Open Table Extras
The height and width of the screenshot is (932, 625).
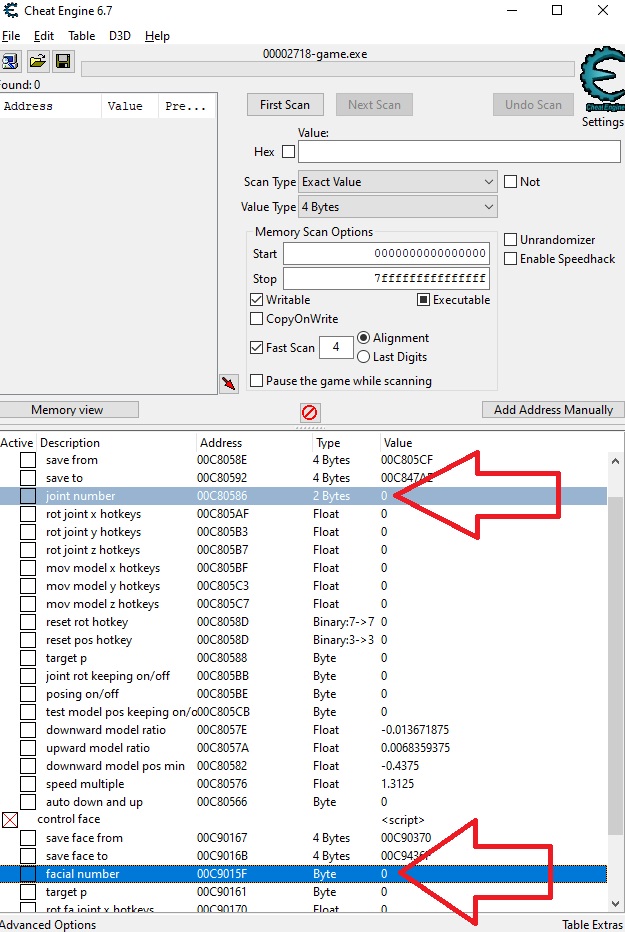(593, 924)
